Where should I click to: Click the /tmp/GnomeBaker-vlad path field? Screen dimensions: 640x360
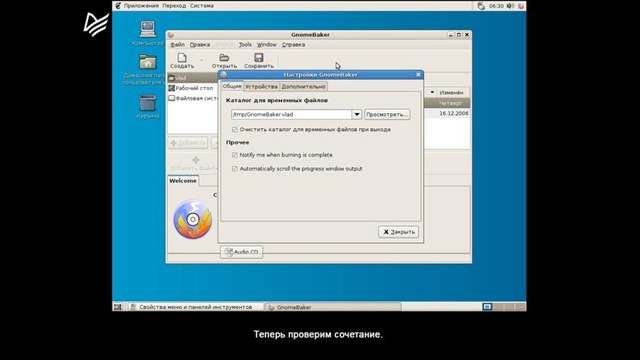pos(291,114)
